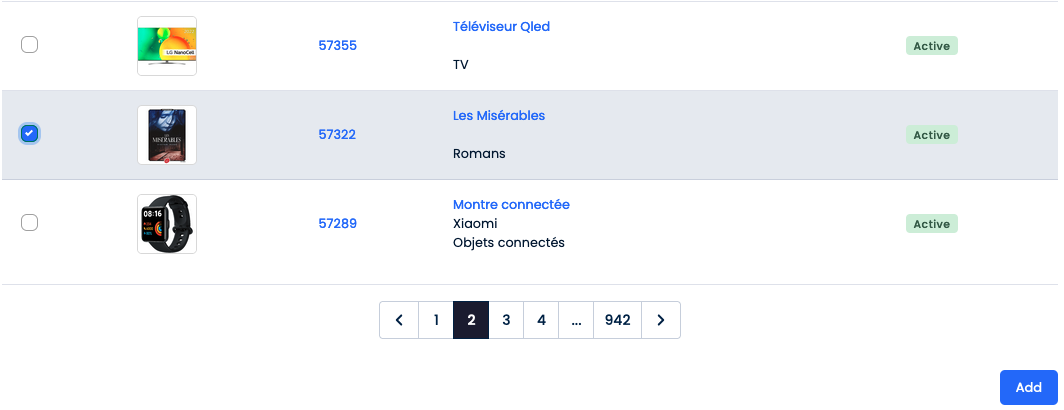Go to next page using right chevron
The height and width of the screenshot is (410, 1064).
(x=661, y=320)
